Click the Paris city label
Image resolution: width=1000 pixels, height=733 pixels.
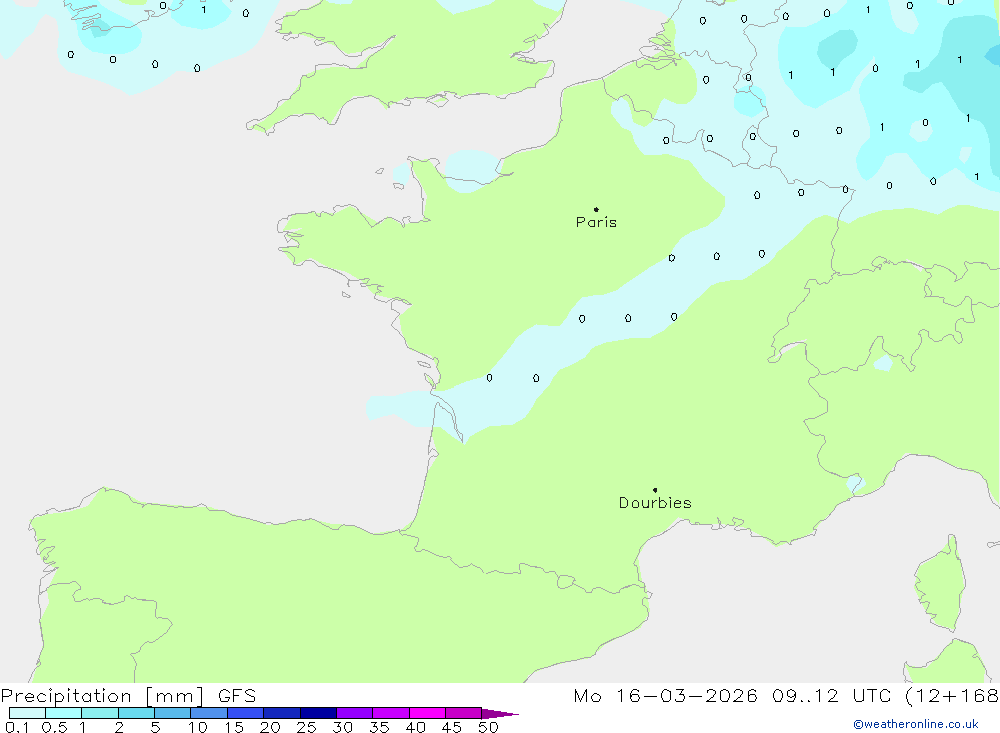[596, 222]
